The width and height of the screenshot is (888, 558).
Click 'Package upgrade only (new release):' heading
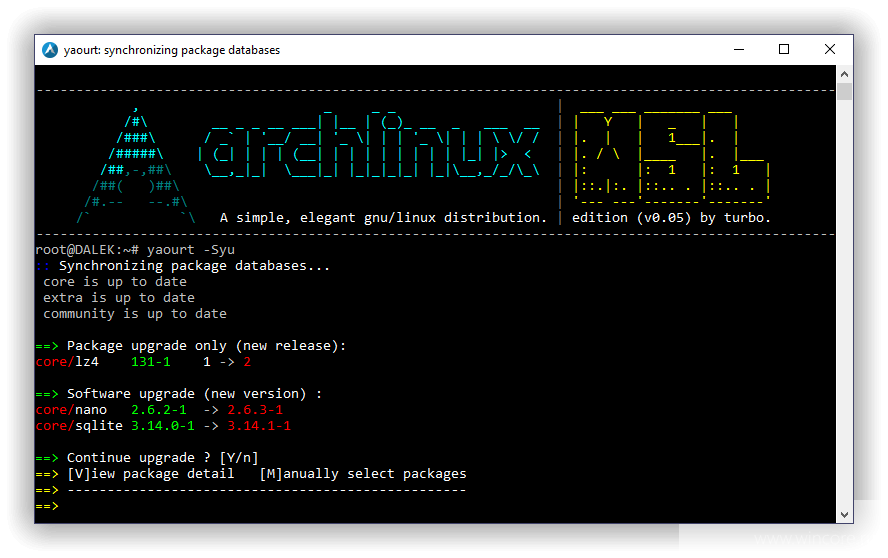pyautogui.click(x=206, y=346)
